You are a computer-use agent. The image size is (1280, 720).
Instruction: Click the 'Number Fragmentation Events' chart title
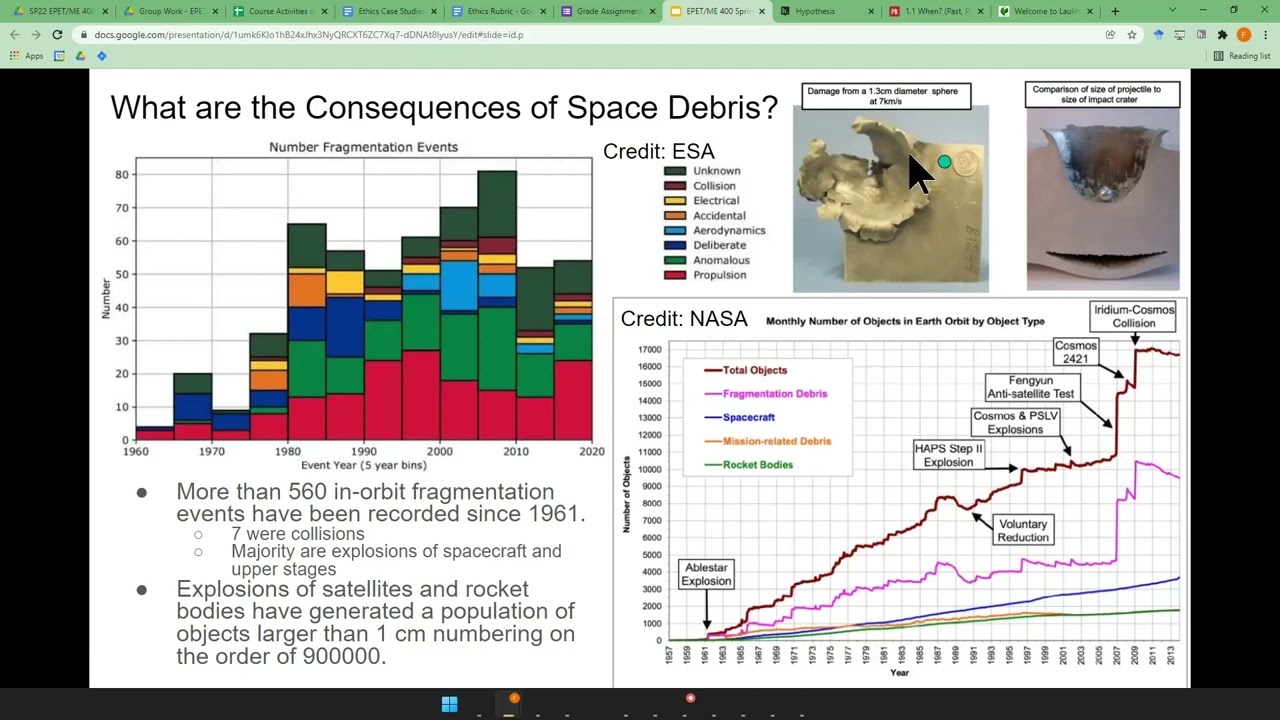point(363,147)
